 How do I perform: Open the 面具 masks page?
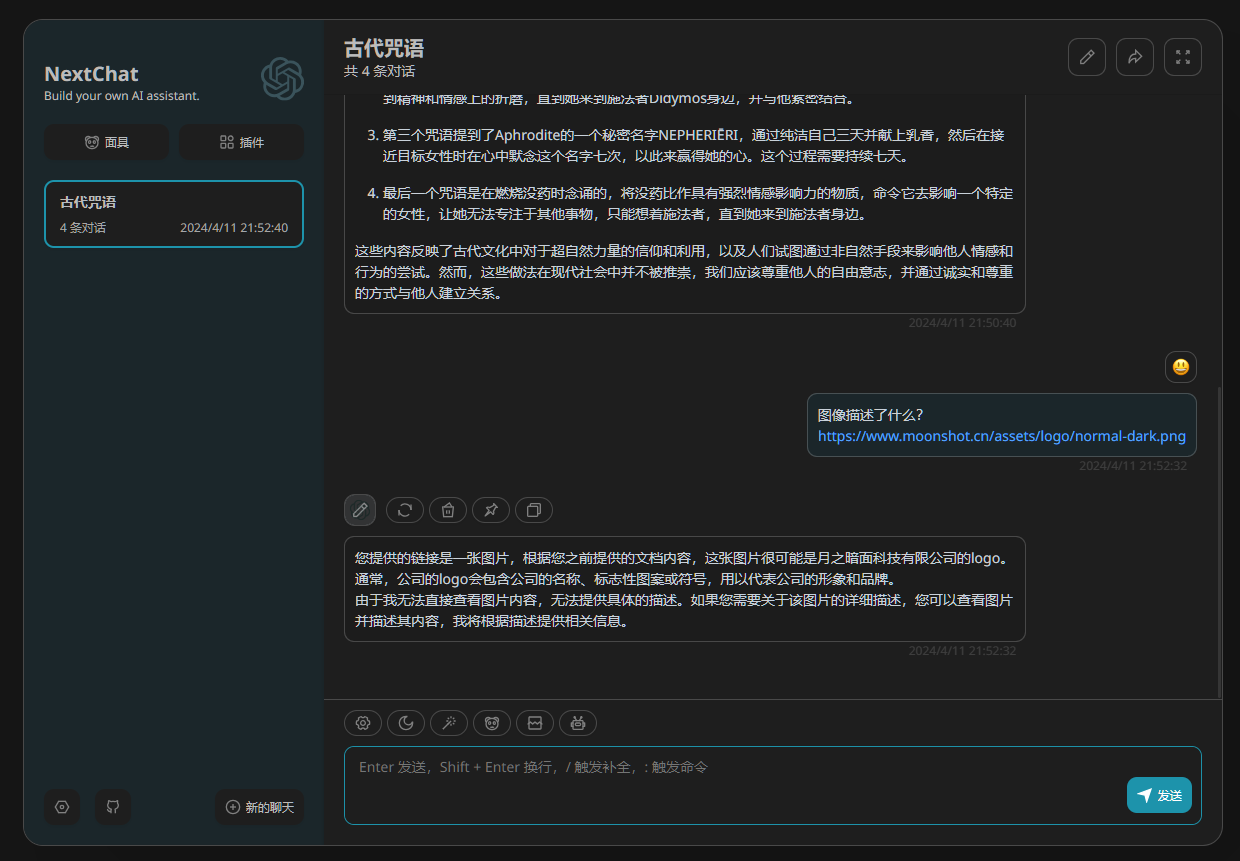coord(106,142)
